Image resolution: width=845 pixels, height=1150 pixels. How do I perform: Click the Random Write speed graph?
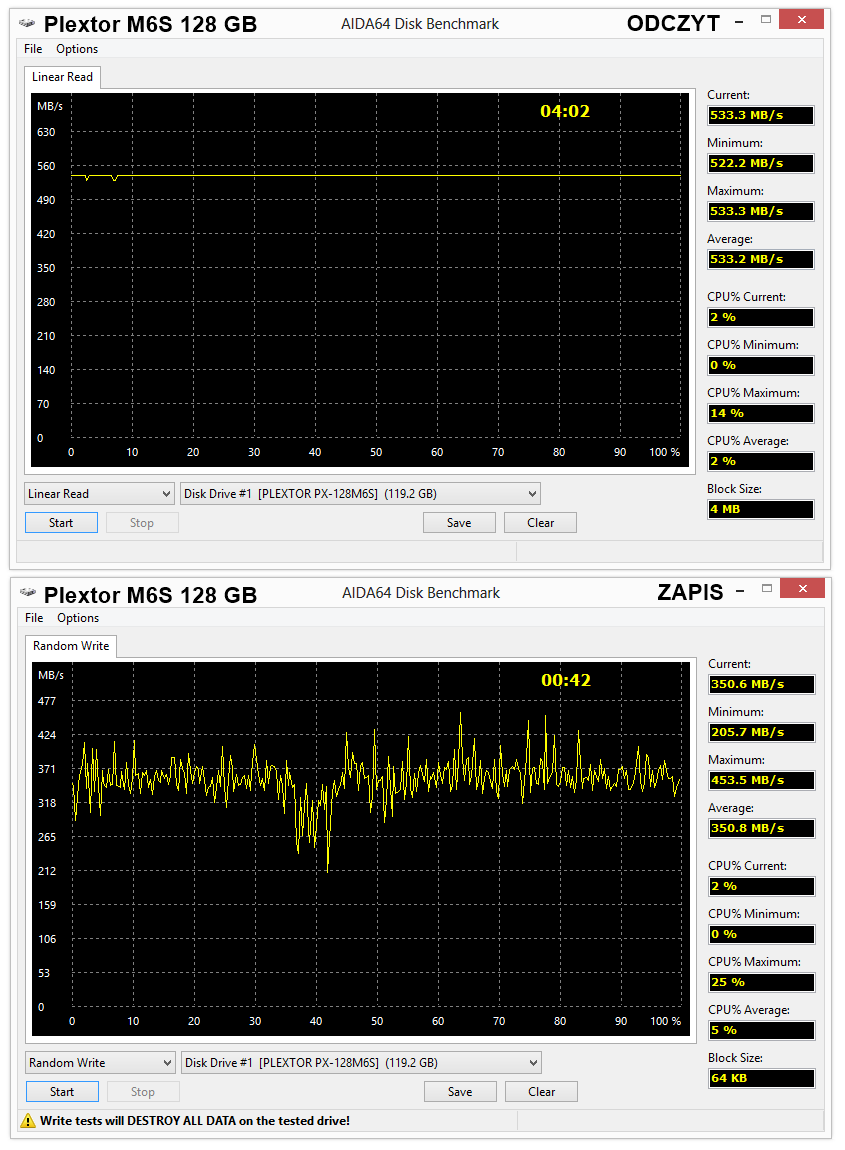click(x=361, y=849)
